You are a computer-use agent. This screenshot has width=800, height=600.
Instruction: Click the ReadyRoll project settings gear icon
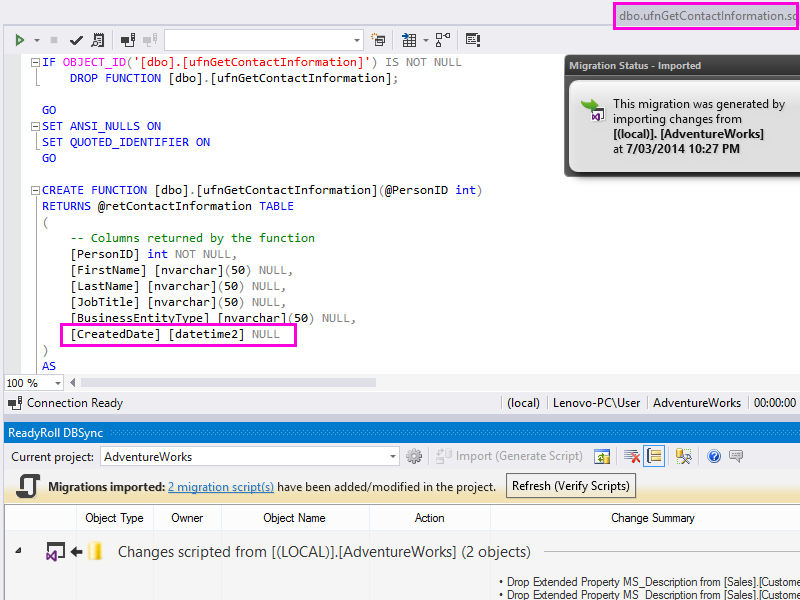click(414, 456)
